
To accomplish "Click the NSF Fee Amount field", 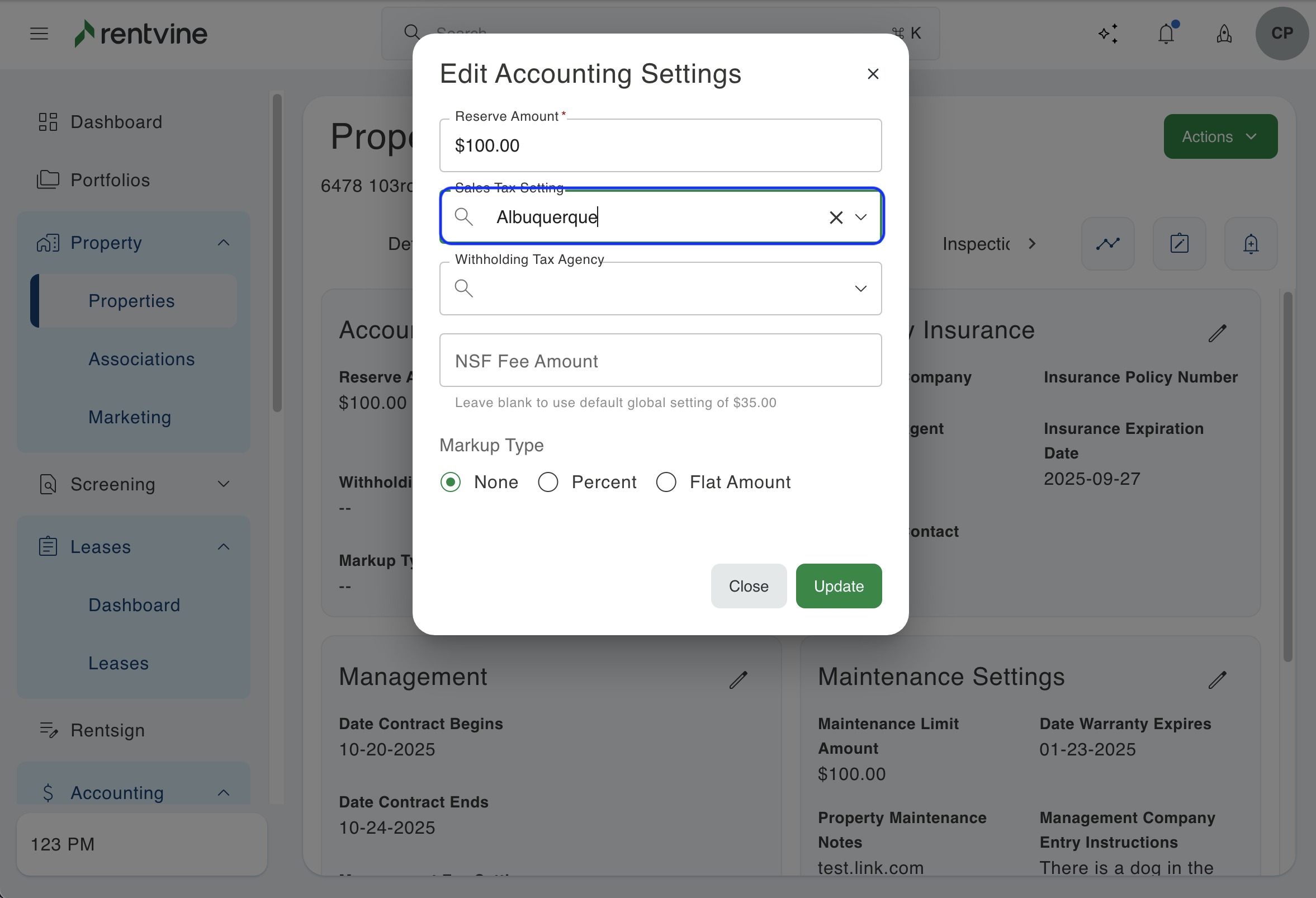I will tap(660, 361).
